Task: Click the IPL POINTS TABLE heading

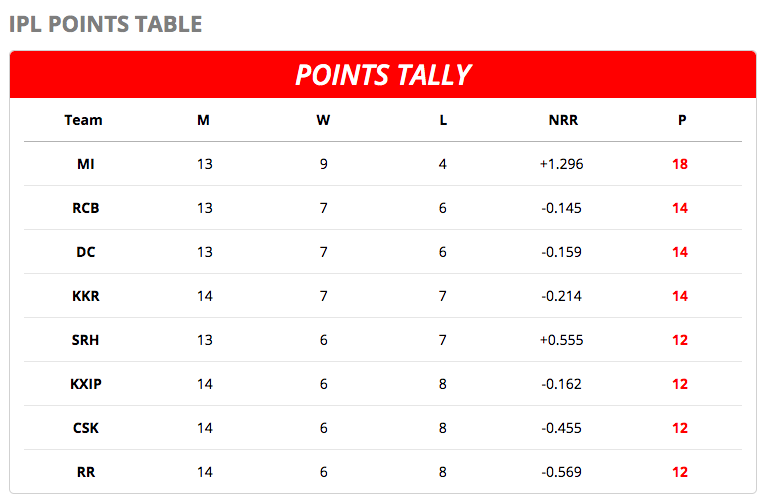Action: point(105,23)
